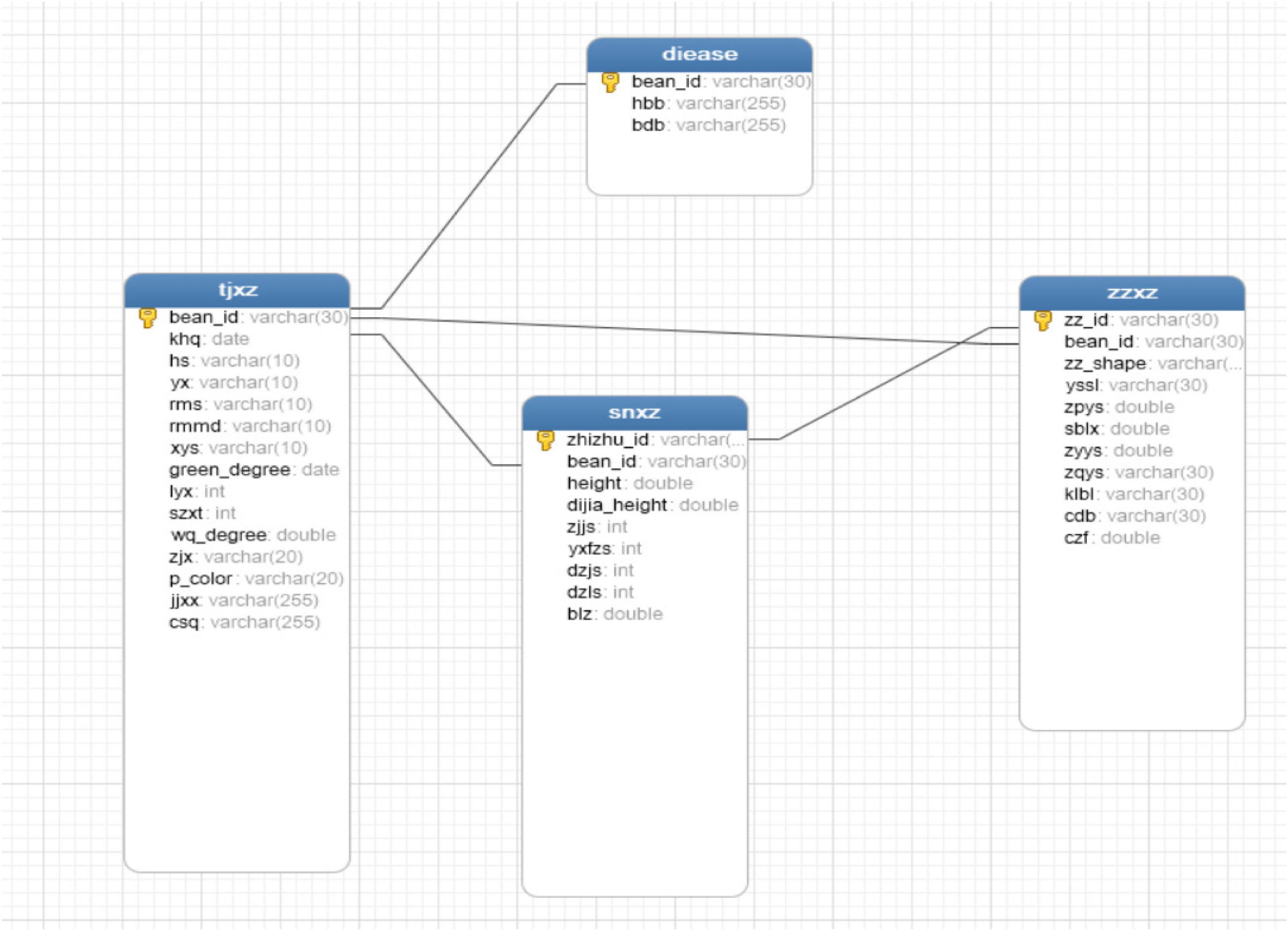Click the primary key icon in diease table
This screenshot has width=1288, height=931.
click(610, 82)
